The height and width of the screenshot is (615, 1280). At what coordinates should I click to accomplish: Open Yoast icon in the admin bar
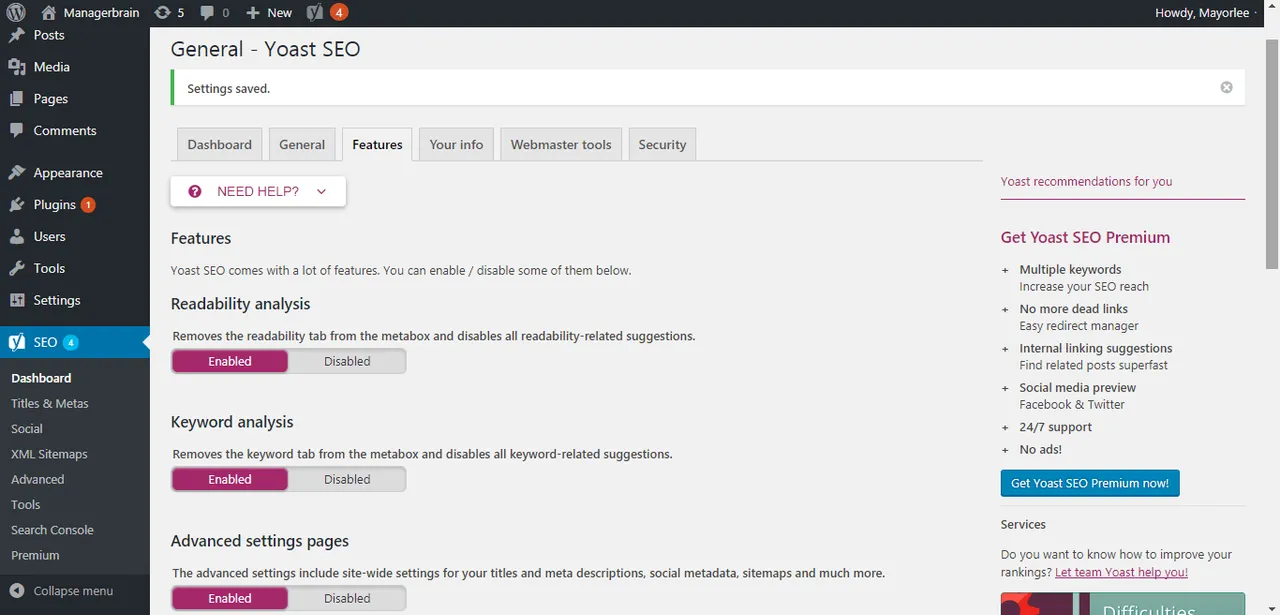tap(316, 13)
